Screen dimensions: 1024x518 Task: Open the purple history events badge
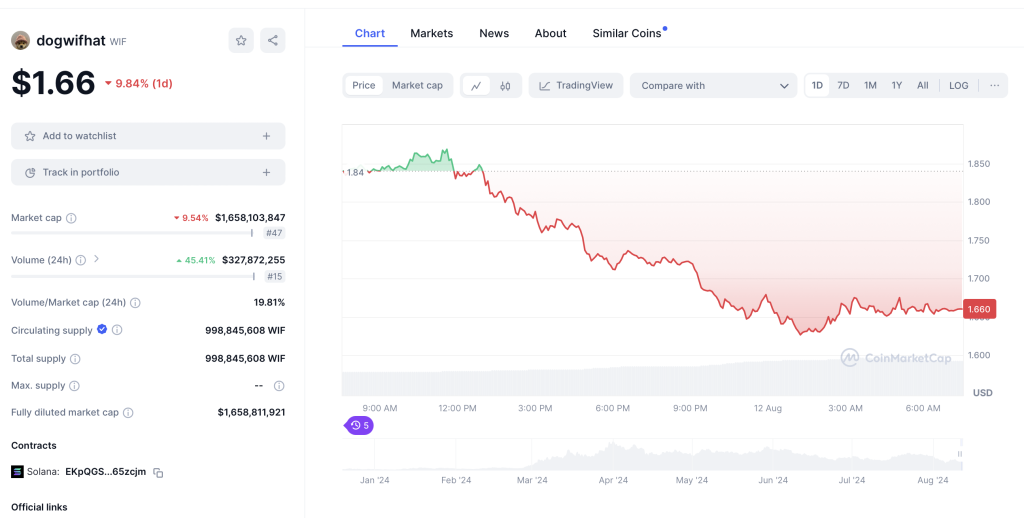[359, 425]
